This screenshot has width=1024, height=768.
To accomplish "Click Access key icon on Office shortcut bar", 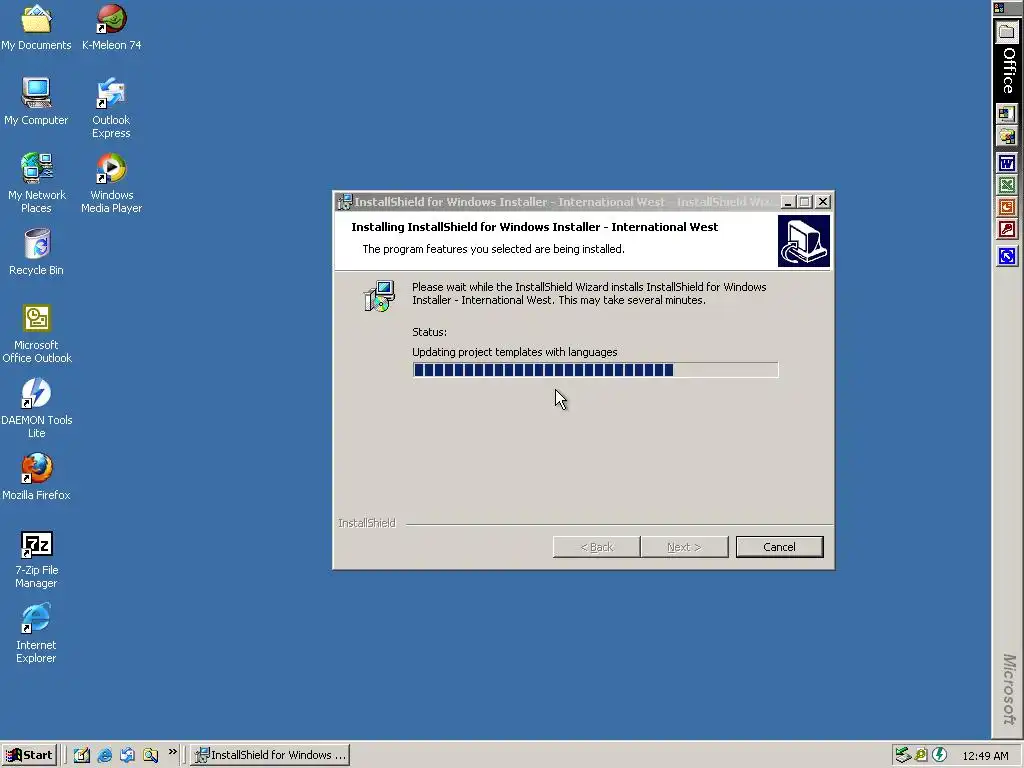I will (x=1006, y=230).
